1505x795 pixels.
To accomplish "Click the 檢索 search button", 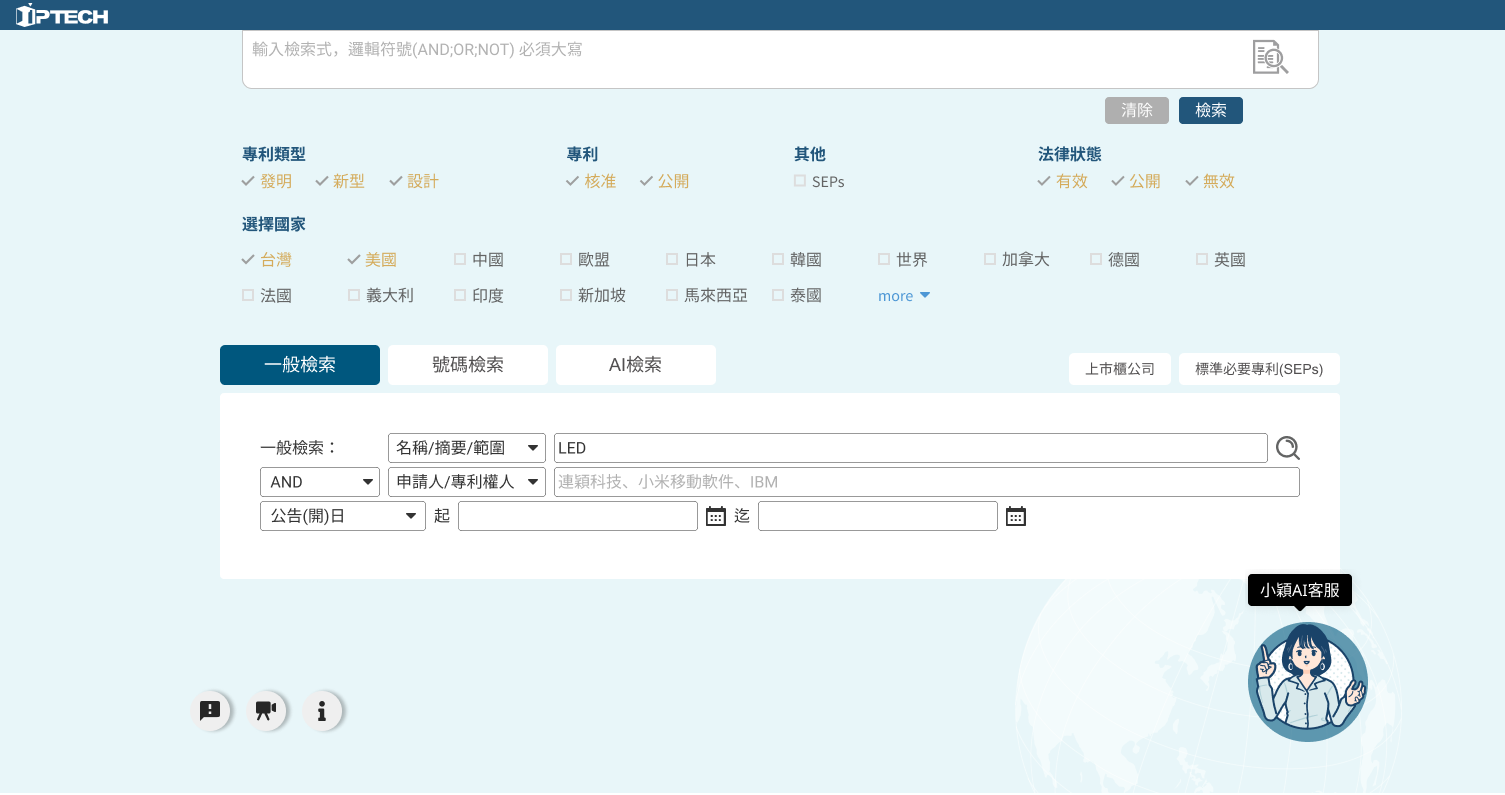I will click(1210, 110).
